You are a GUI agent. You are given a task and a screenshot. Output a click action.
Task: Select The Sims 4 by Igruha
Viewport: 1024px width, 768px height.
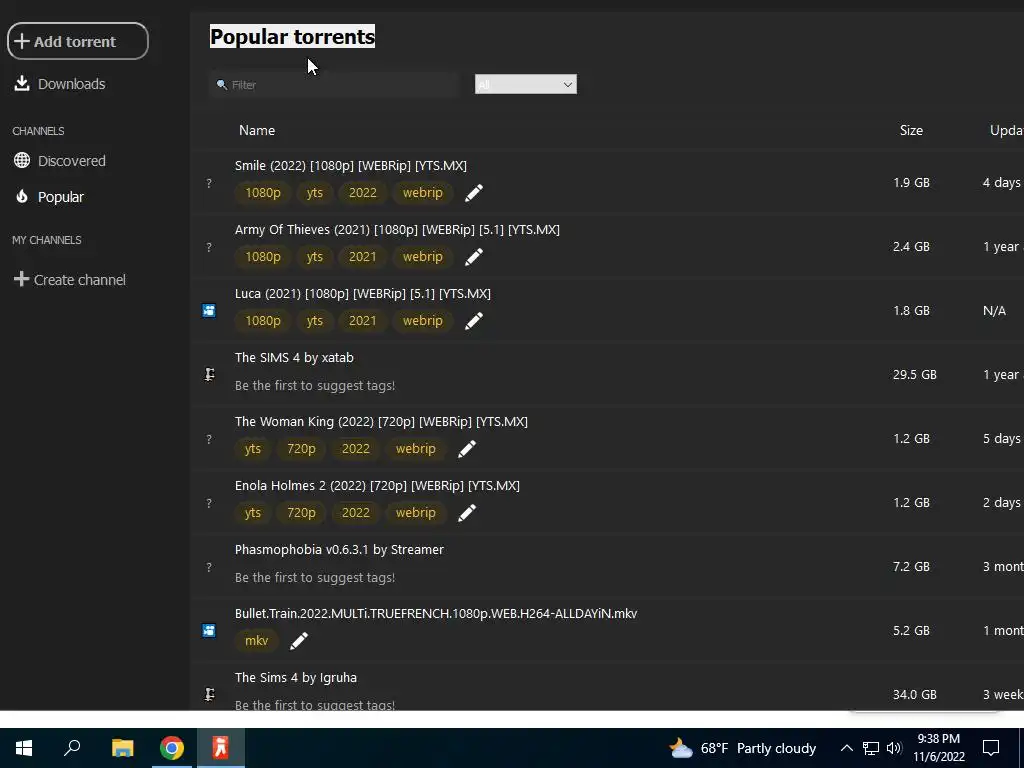pyautogui.click(x=296, y=677)
